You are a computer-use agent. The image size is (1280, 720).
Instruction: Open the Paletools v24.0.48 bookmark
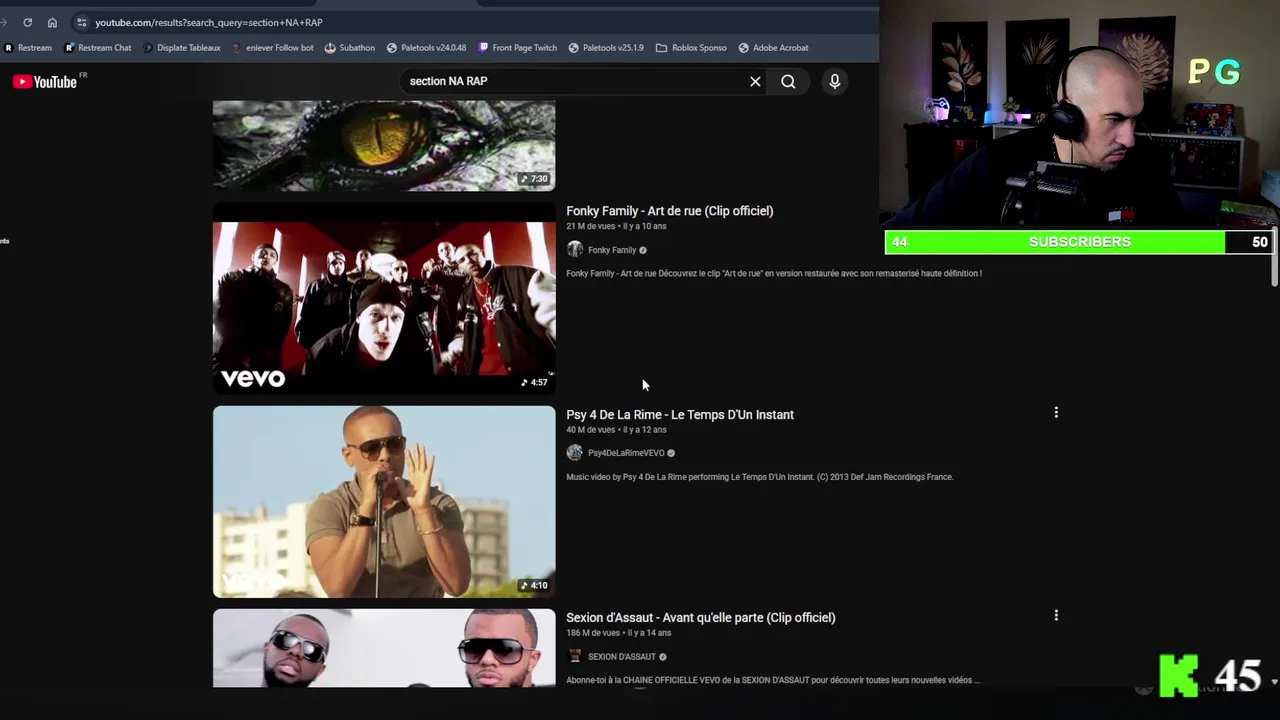click(426, 47)
